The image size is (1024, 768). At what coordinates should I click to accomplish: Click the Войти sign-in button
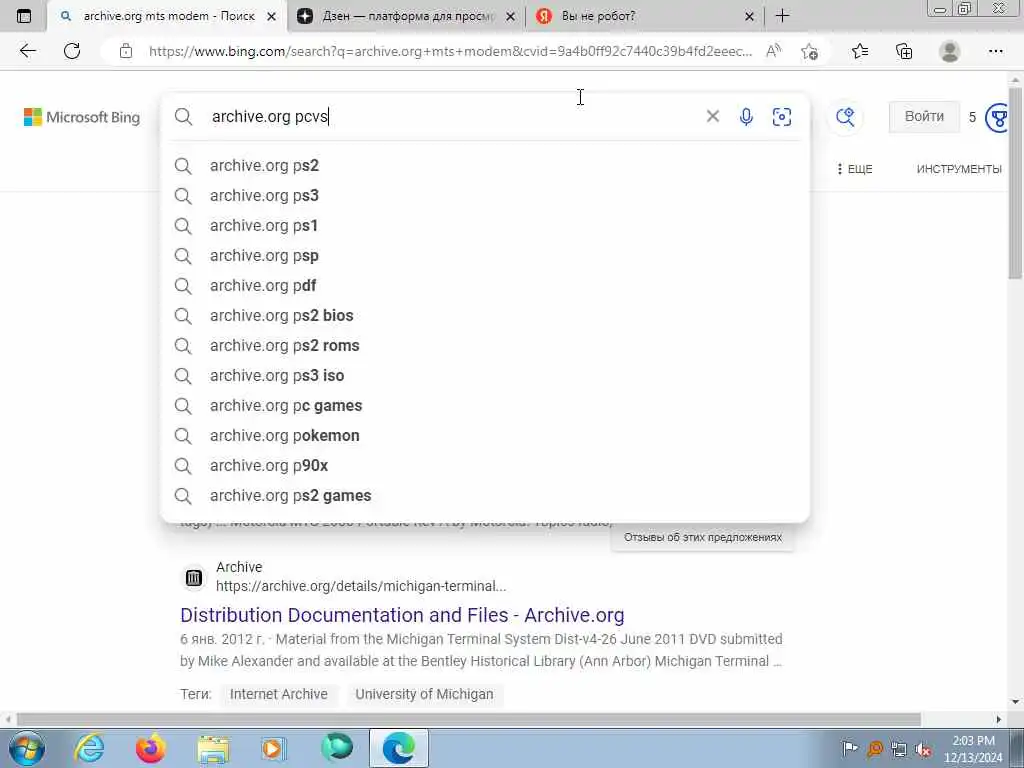click(x=924, y=116)
